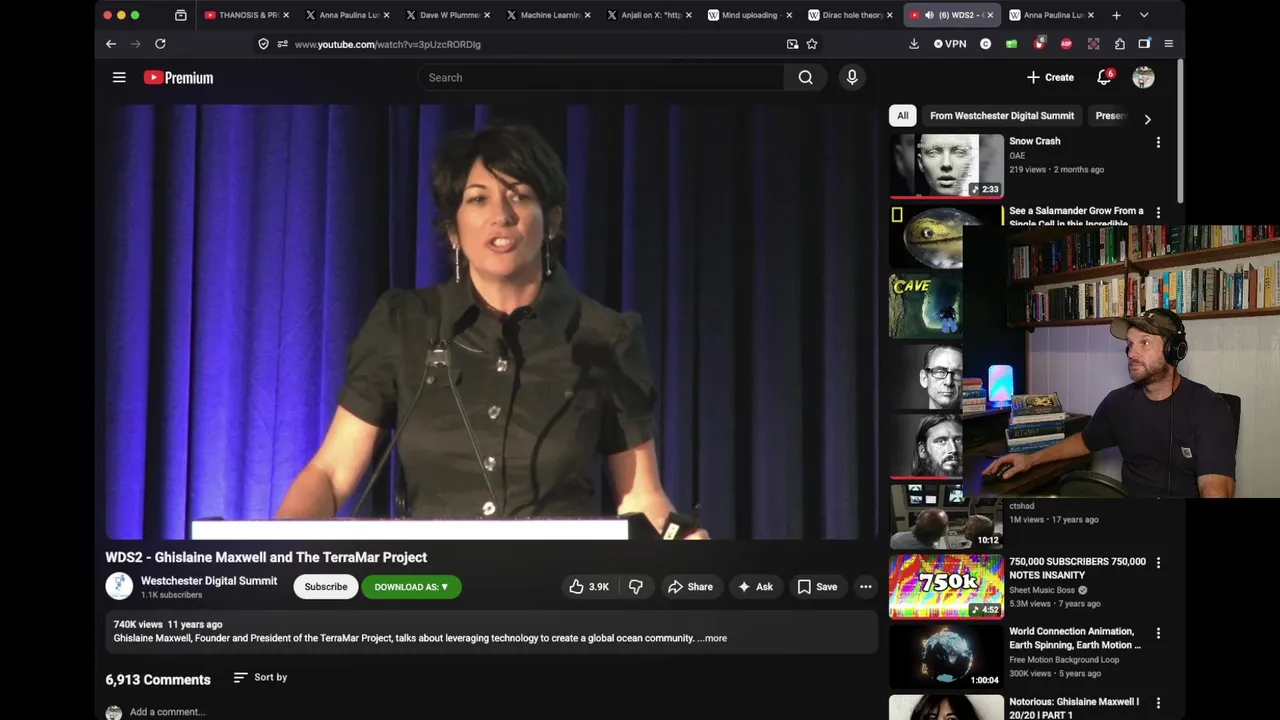Click the Ask button
This screenshot has width=1280, height=720.
(x=755, y=587)
